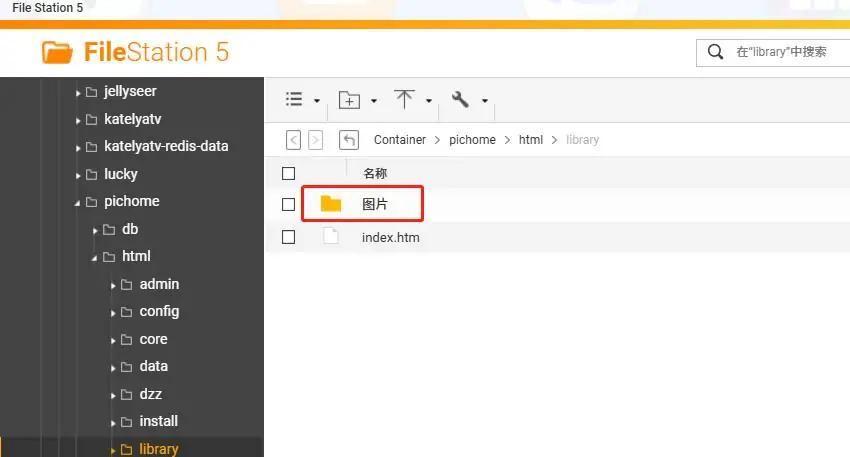Check the box beside 图片 folder
Screen dimensions: 850x457
click(x=289, y=204)
